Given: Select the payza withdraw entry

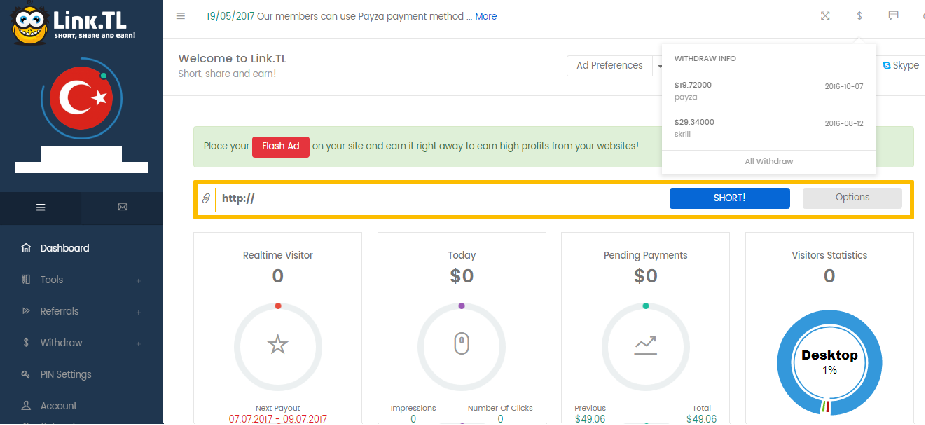Looking at the screenshot, I should click(769, 91).
